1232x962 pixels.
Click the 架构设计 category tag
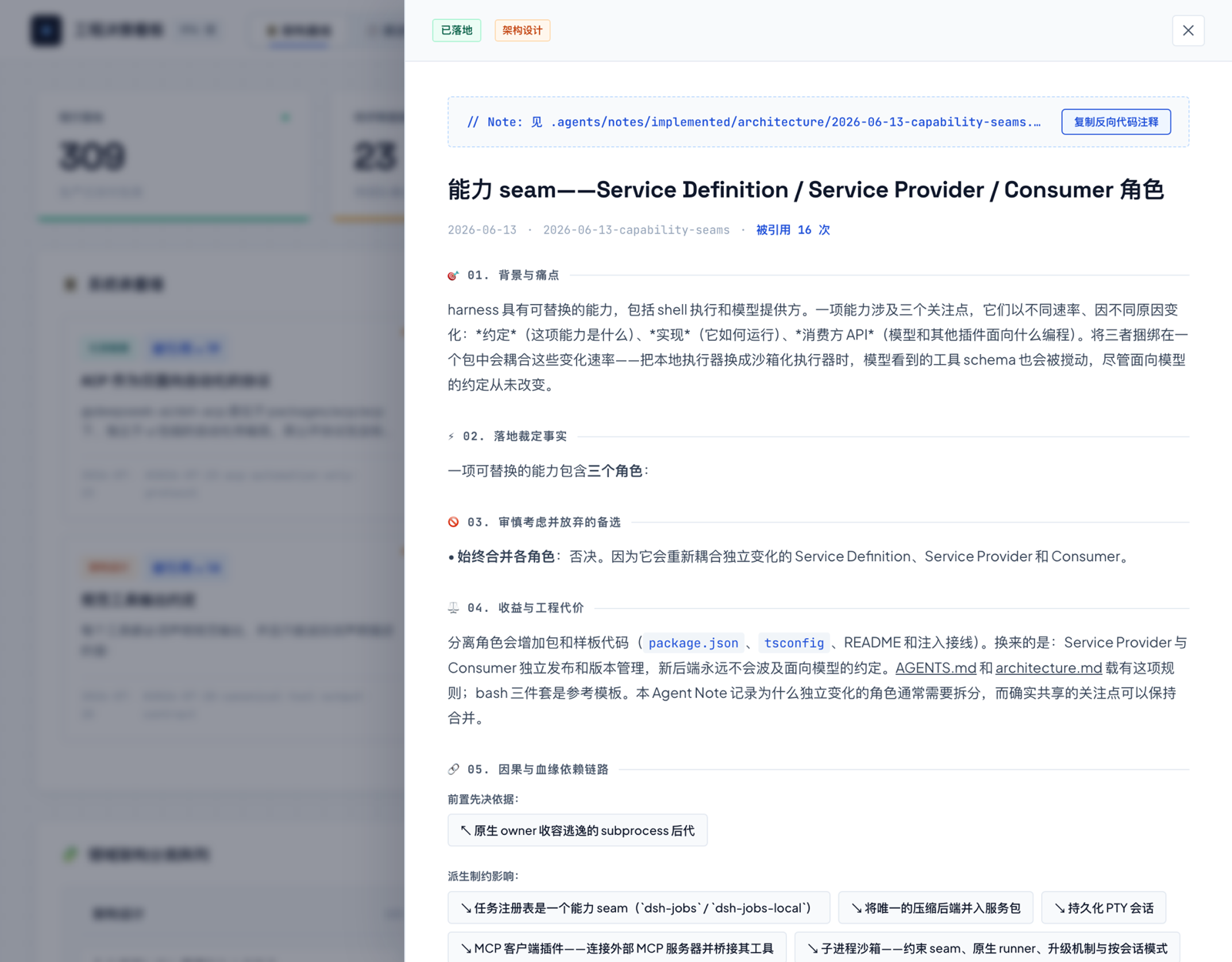(x=522, y=30)
